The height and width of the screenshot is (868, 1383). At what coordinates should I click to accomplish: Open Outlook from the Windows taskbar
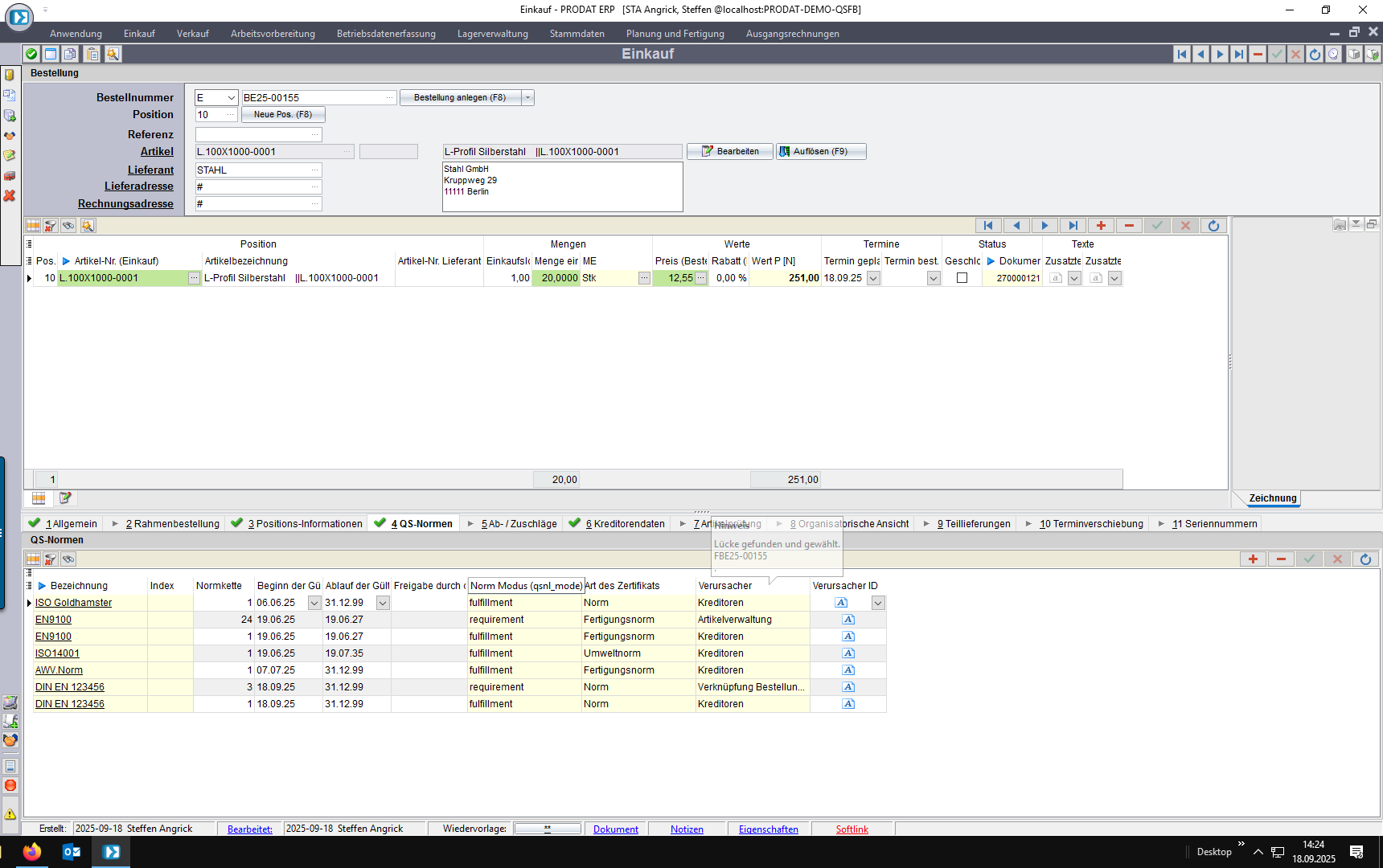tap(72, 852)
